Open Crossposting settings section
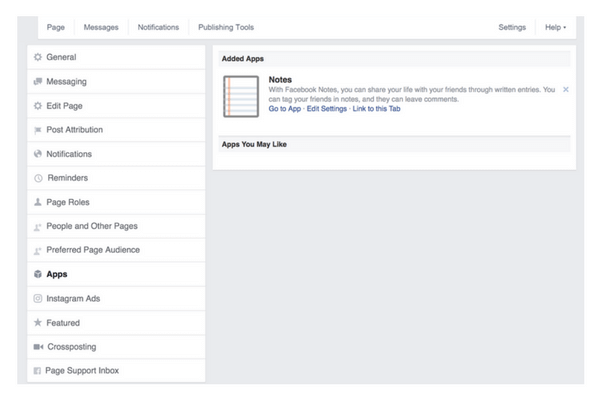 116,347
